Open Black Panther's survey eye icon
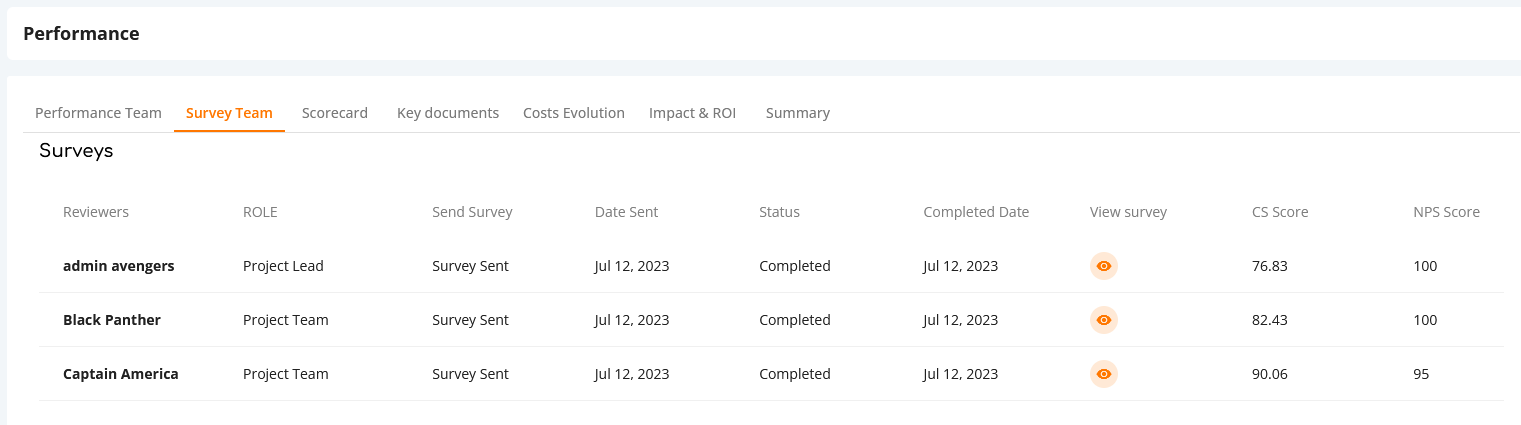Screen dimensions: 1521x425 pyautogui.click(x=1104, y=320)
